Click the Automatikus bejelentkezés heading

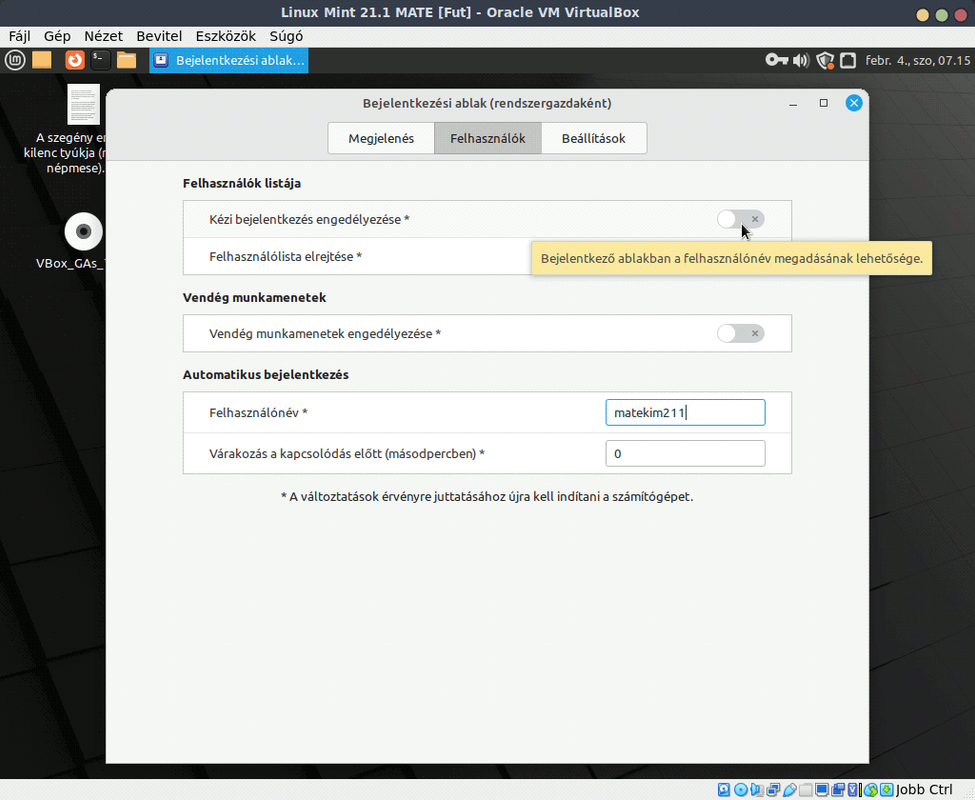266,375
